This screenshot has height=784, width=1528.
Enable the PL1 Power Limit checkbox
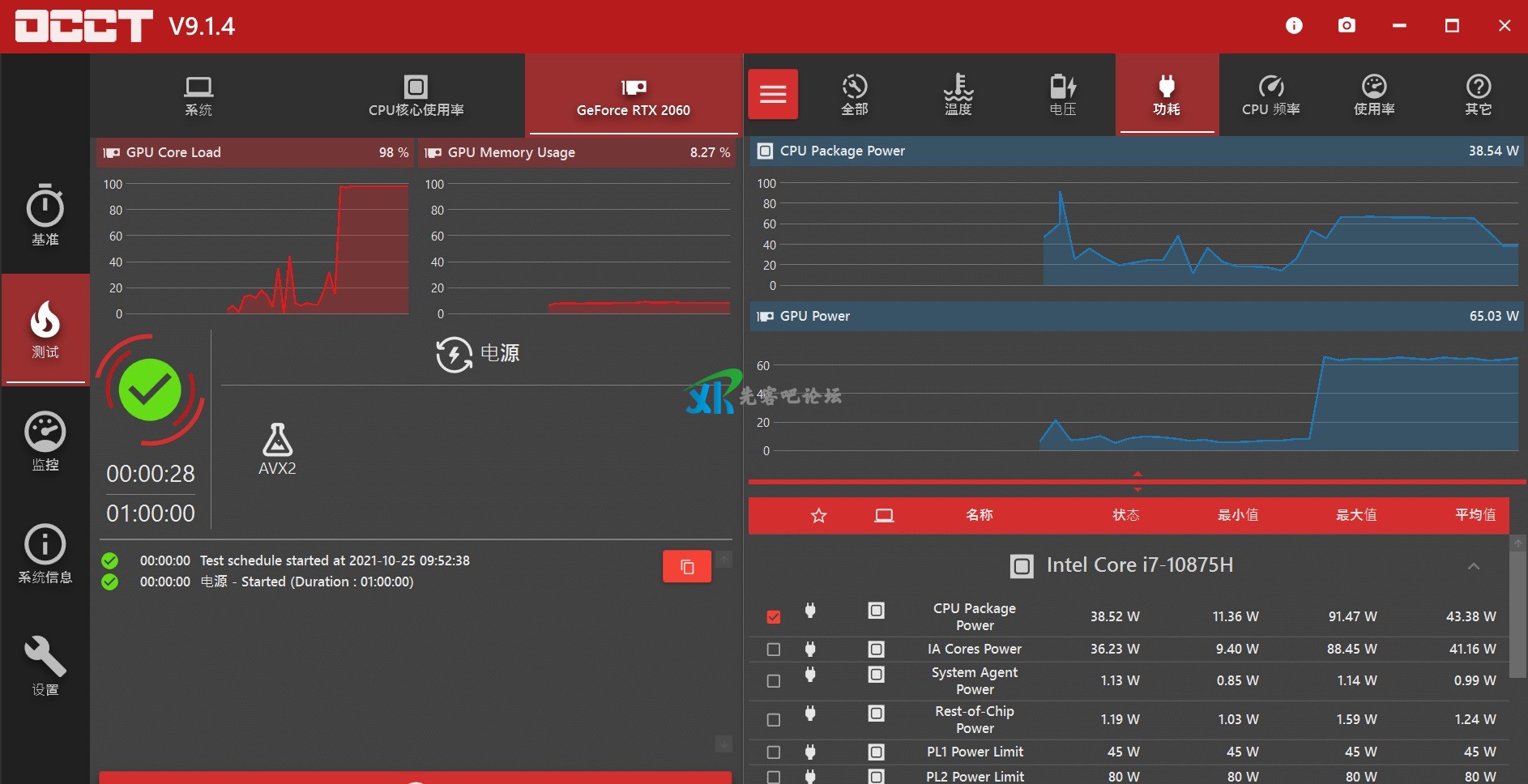[x=774, y=752]
